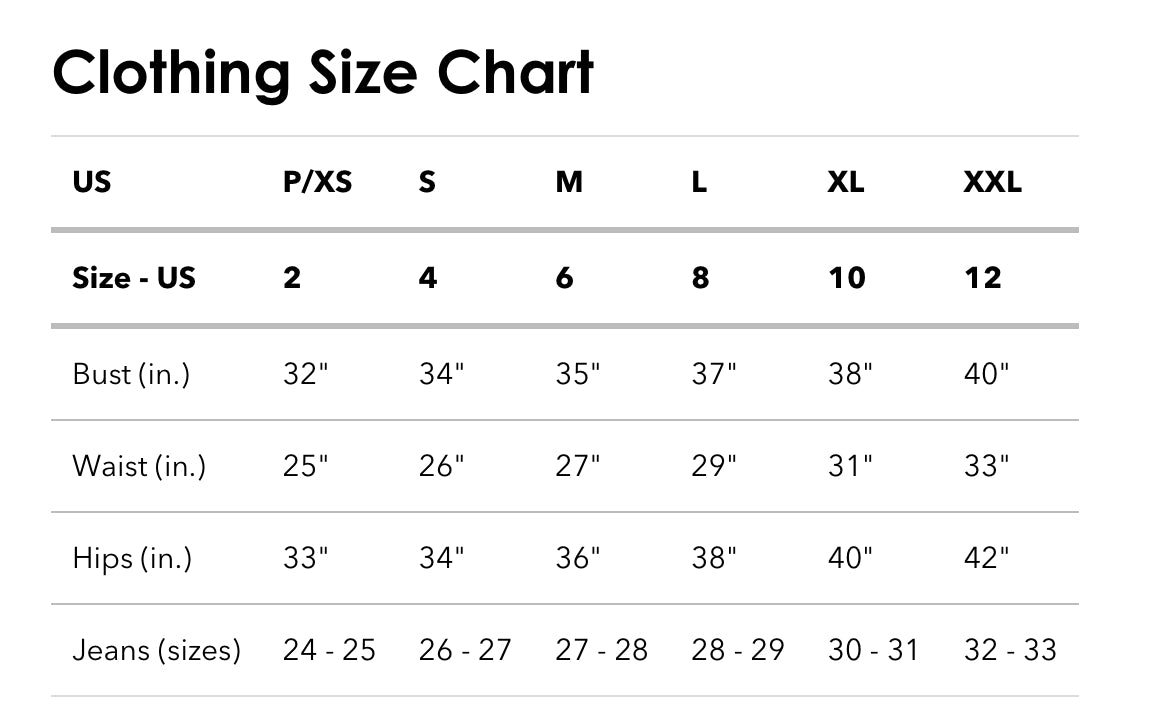
Task: Click US size 12 cell
Action: pyautogui.click(x=982, y=277)
